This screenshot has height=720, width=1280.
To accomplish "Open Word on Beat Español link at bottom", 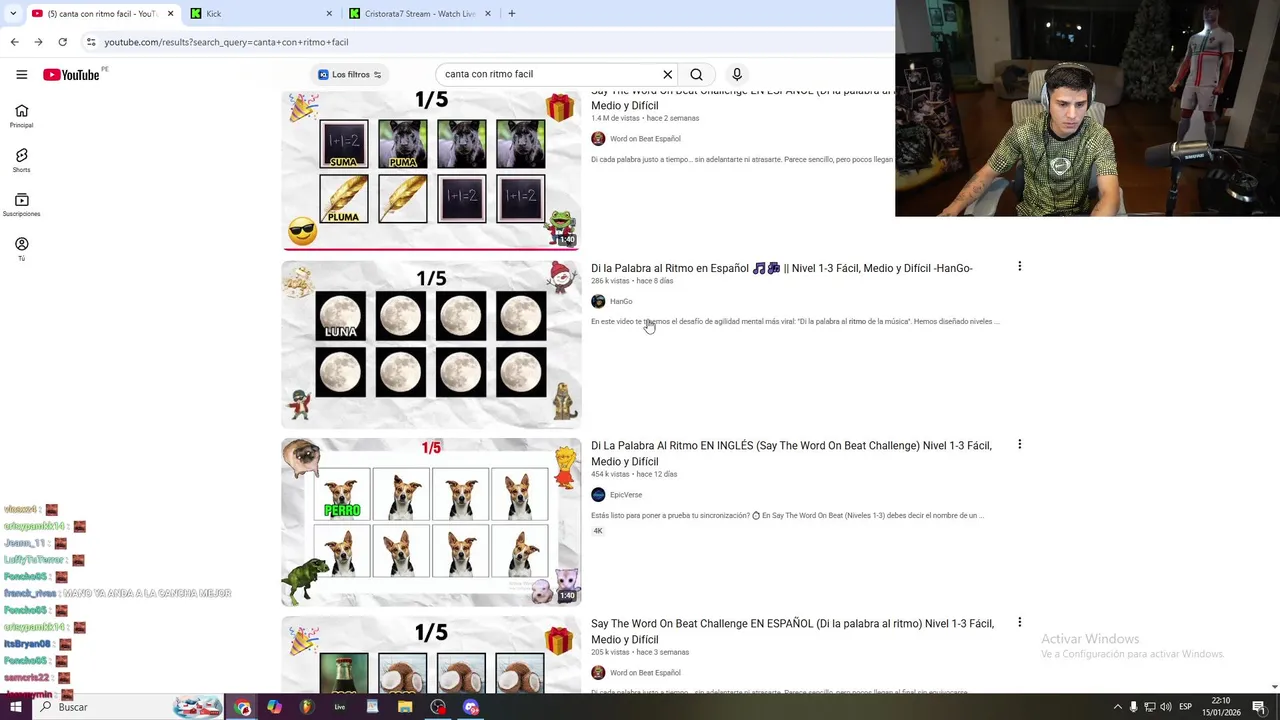I will point(645,673).
